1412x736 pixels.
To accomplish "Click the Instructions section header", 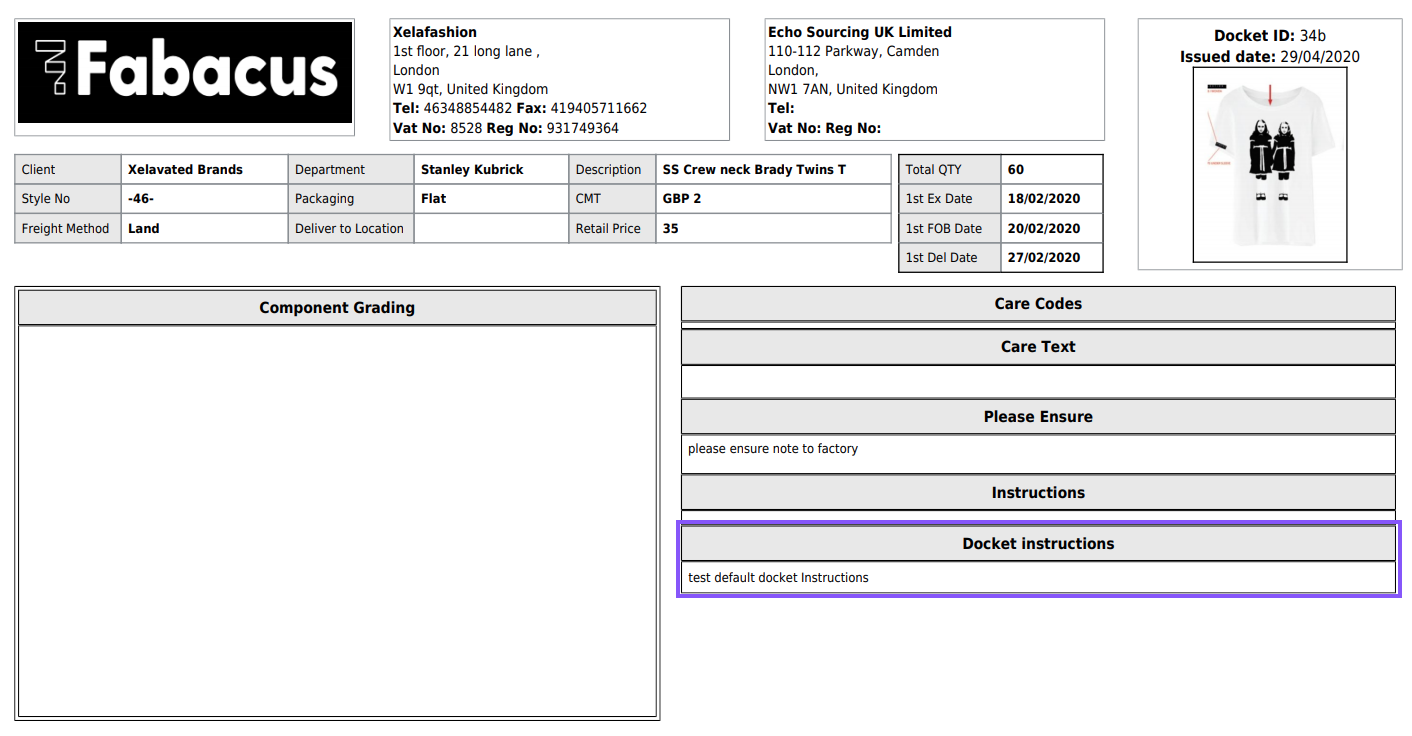I will click(1037, 493).
